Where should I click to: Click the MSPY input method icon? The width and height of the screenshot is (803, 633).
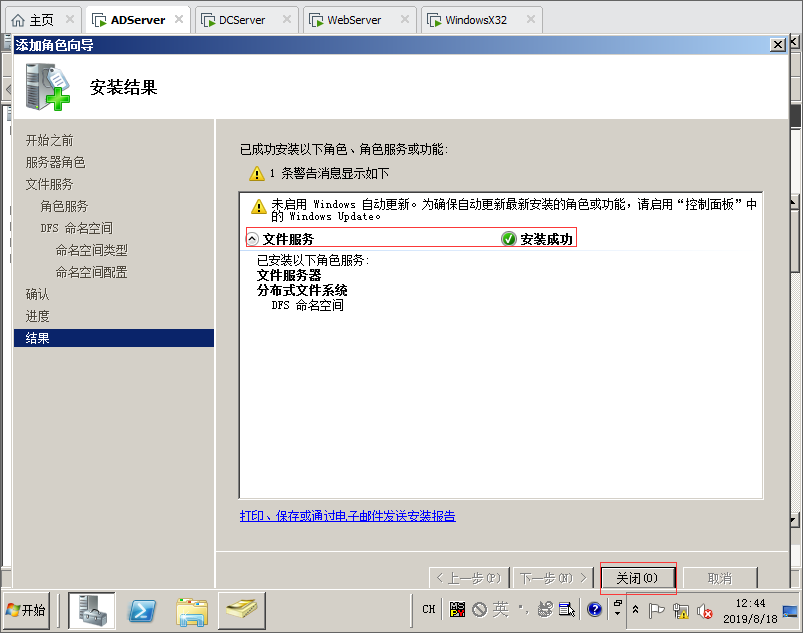click(x=457, y=609)
